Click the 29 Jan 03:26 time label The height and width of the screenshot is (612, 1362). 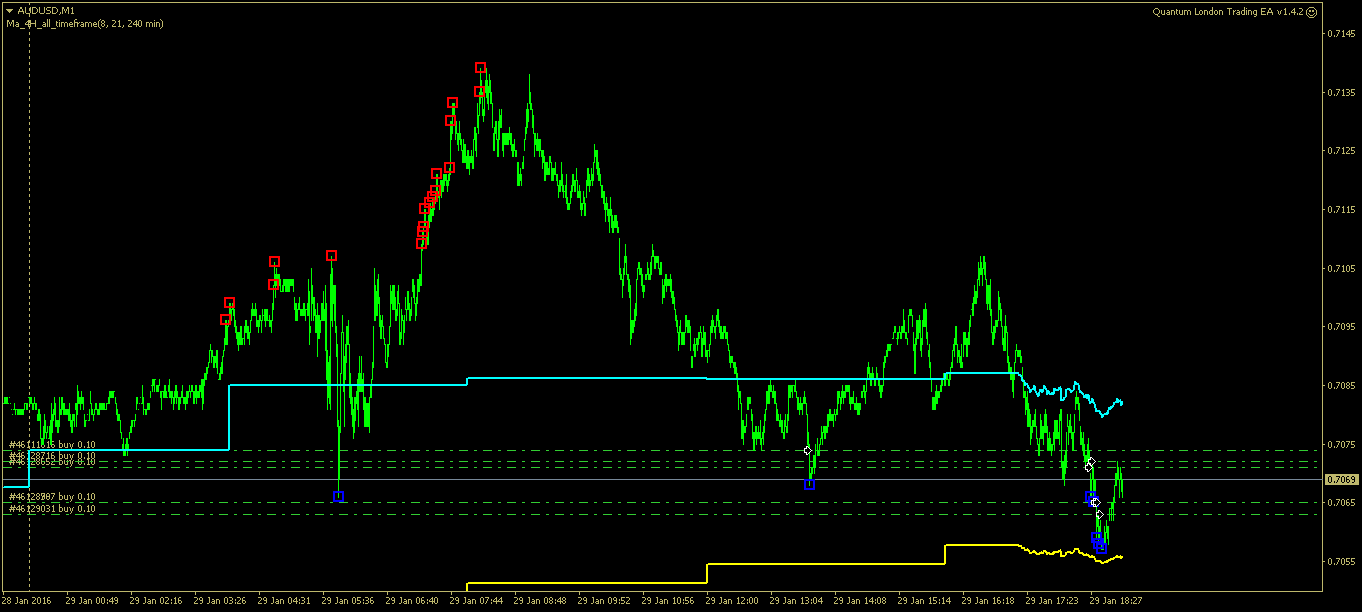tap(220, 601)
